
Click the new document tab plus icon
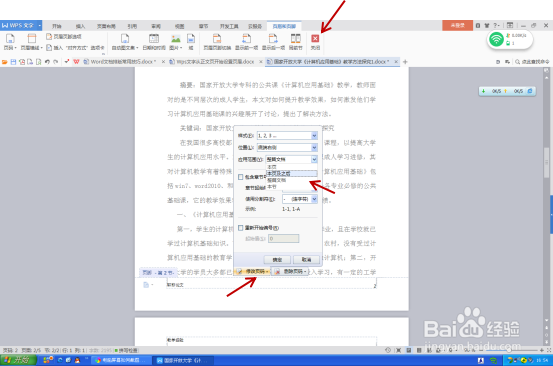point(405,62)
